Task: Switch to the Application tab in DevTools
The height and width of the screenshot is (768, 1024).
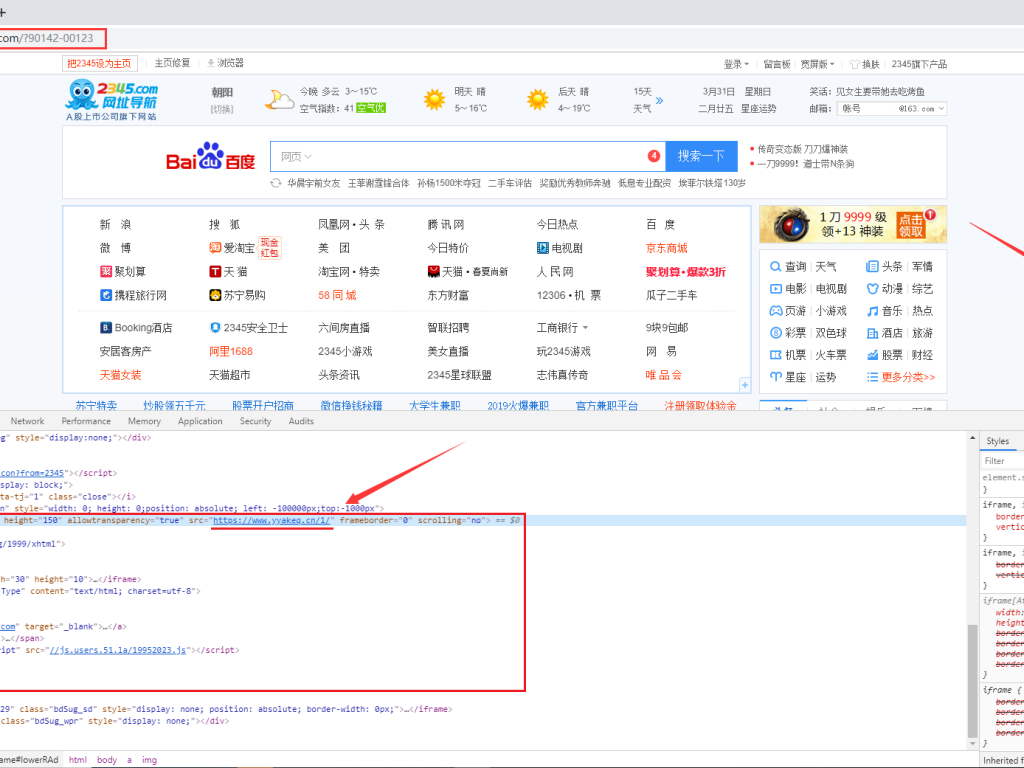Action: (x=200, y=421)
